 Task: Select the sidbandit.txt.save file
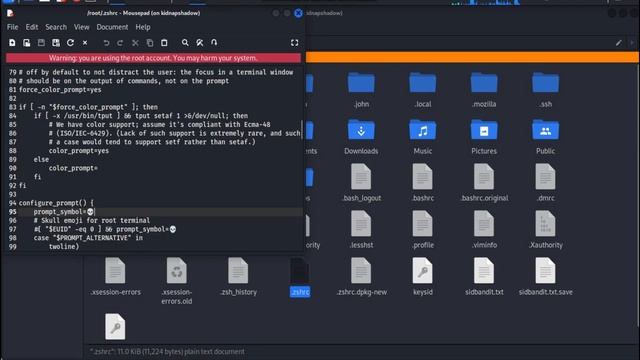pos(545,277)
